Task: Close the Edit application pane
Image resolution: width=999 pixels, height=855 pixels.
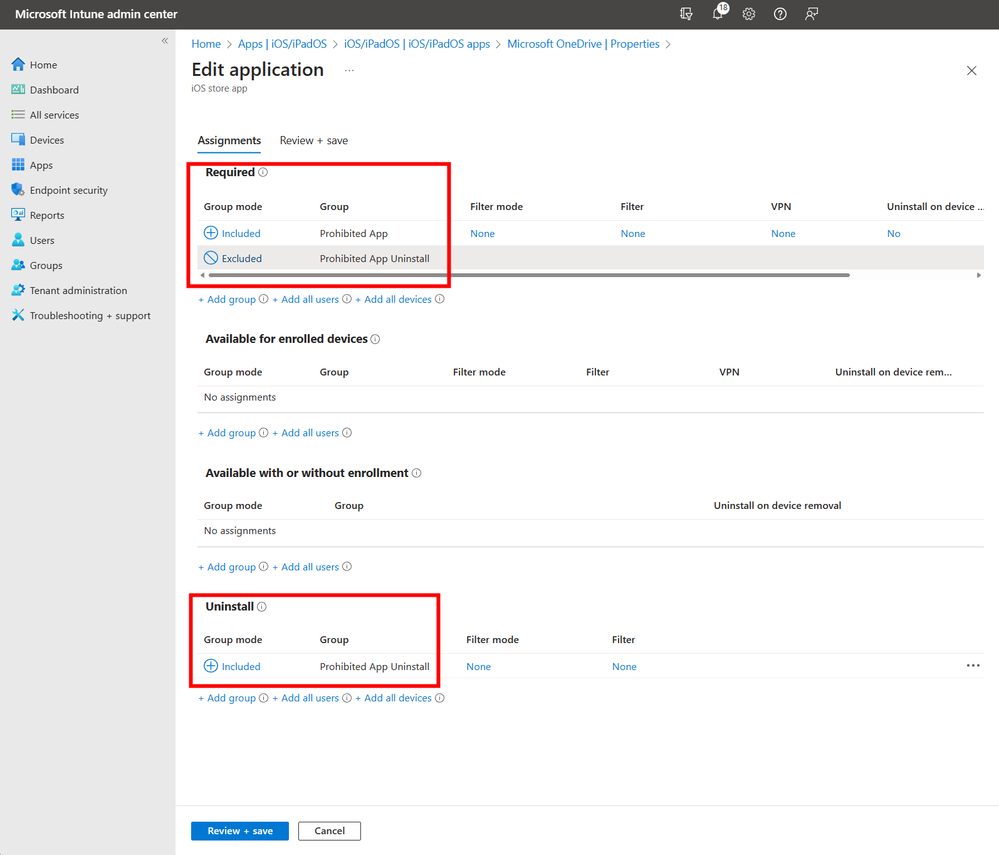Action: [x=971, y=71]
